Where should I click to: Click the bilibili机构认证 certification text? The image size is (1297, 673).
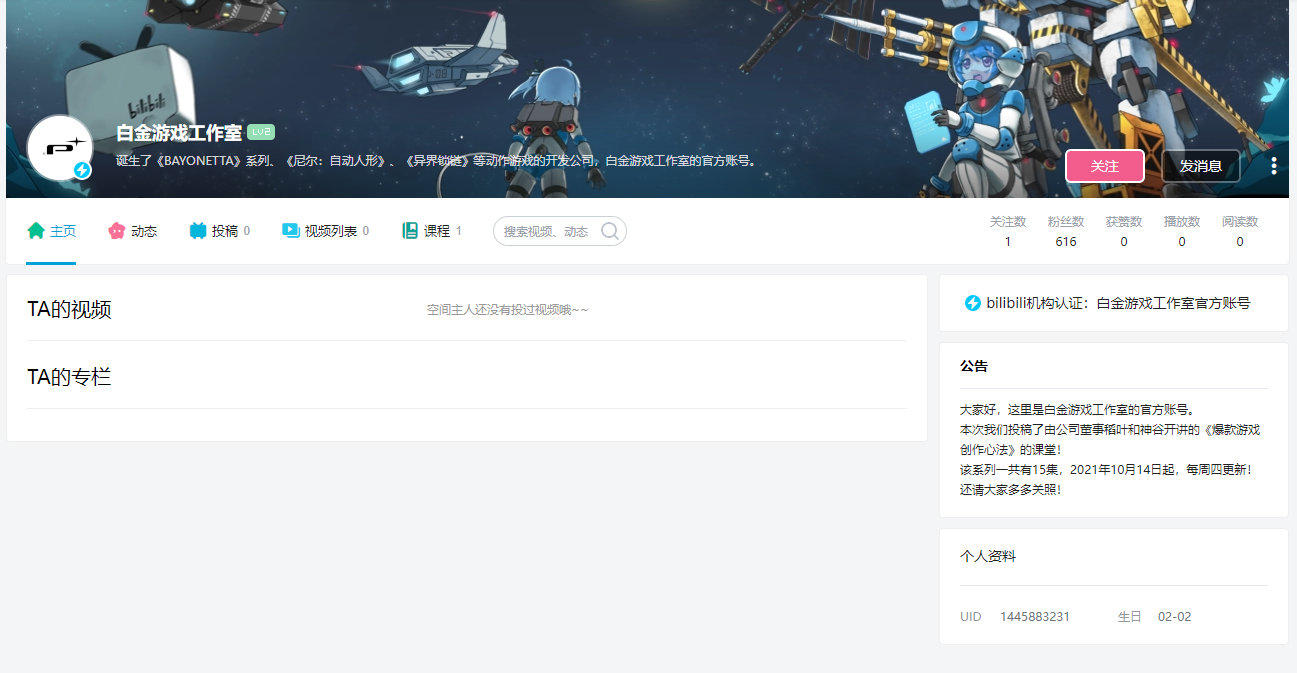pos(1118,303)
